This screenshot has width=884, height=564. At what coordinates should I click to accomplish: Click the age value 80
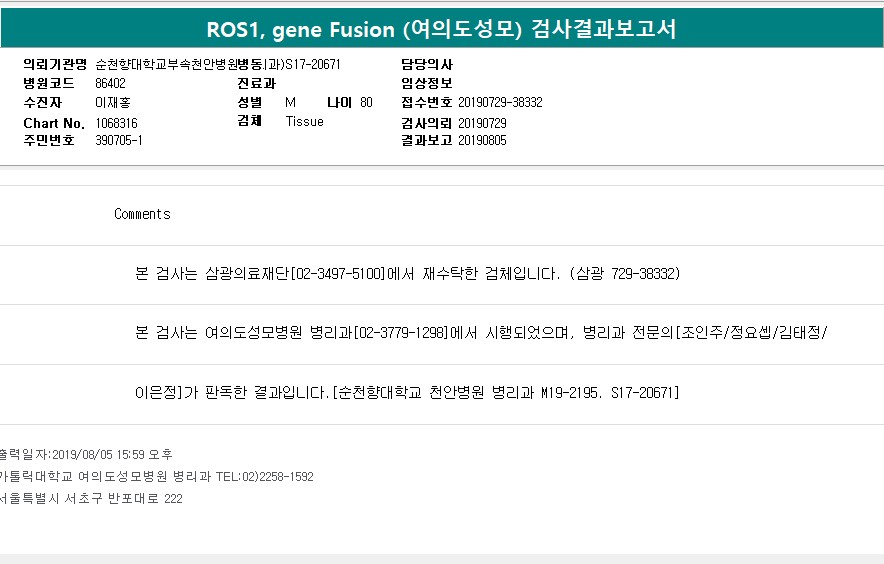pos(366,102)
